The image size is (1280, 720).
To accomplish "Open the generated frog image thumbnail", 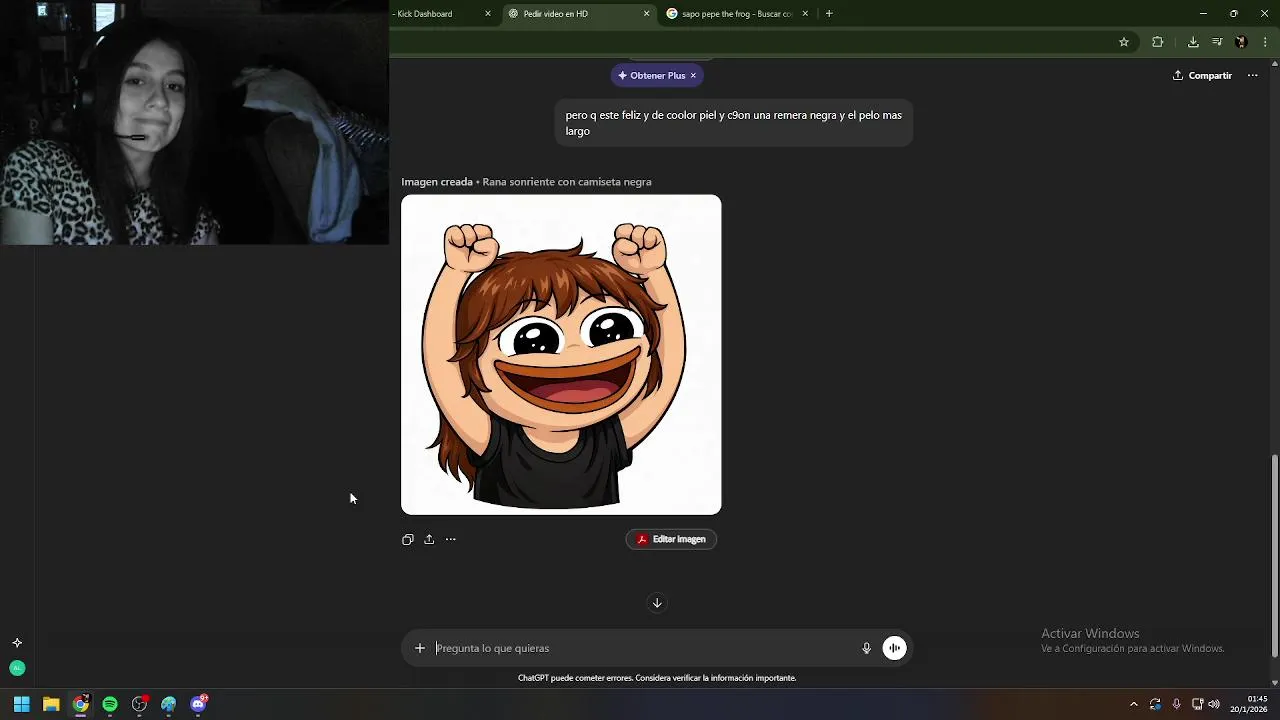I will pyautogui.click(x=561, y=355).
